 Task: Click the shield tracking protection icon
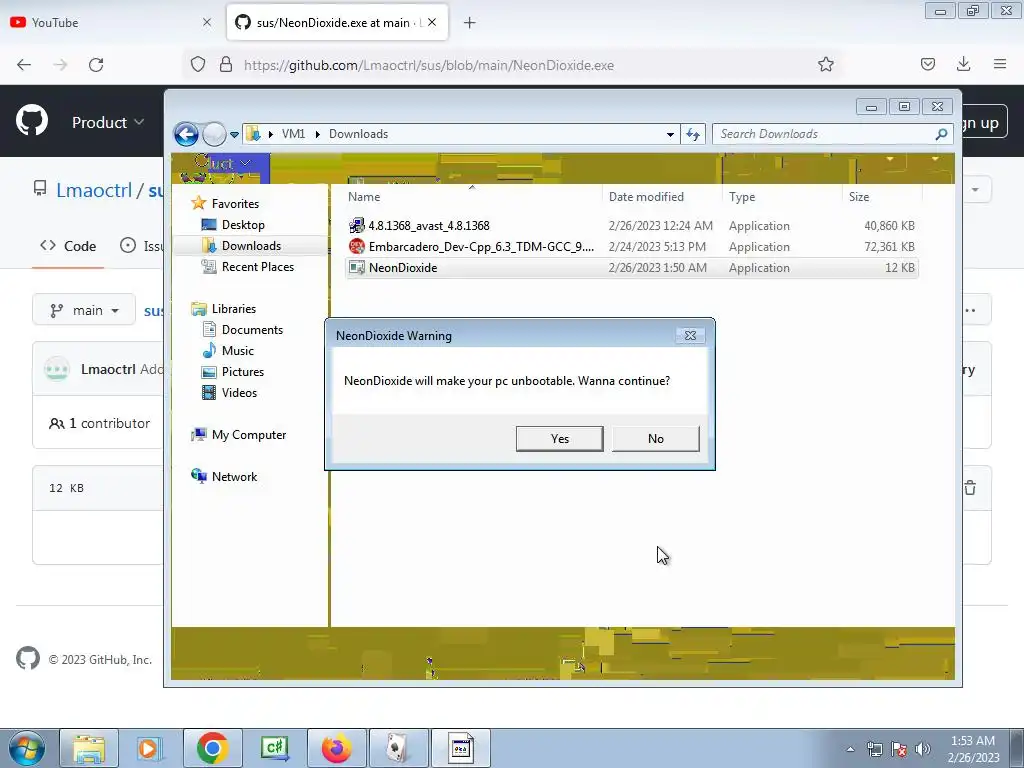[x=198, y=64]
